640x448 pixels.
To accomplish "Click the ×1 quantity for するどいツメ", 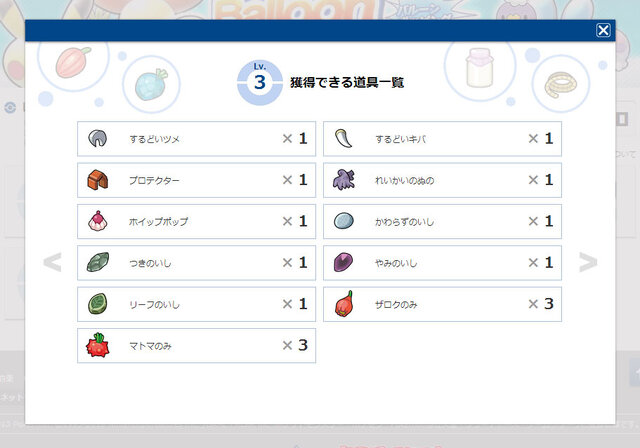I will pos(295,138).
